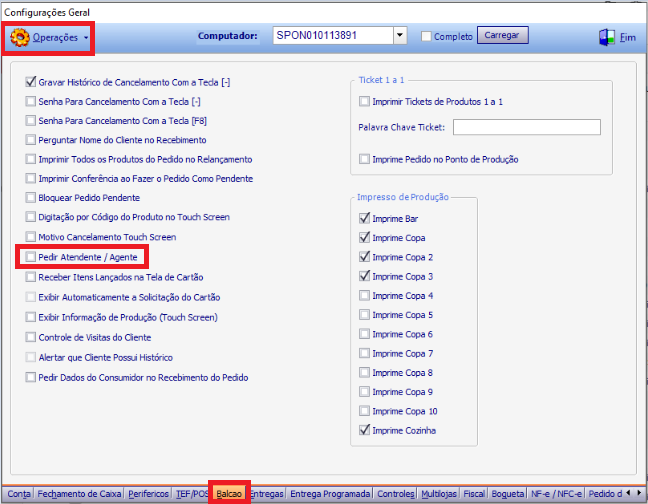Viewport: 648px width, 504px height.
Task: Check Imprimir Conferência ao Fazer Pedido Pendente
Action: 31,178
